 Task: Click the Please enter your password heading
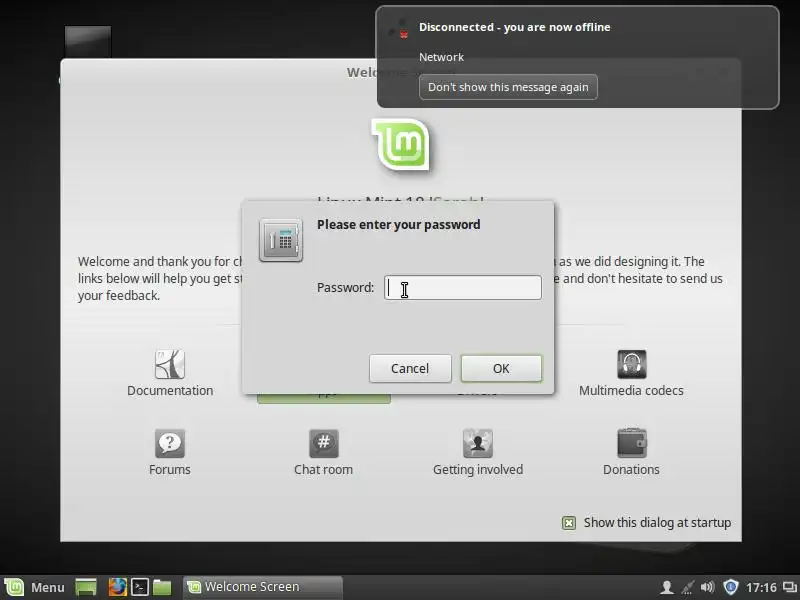tap(398, 224)
